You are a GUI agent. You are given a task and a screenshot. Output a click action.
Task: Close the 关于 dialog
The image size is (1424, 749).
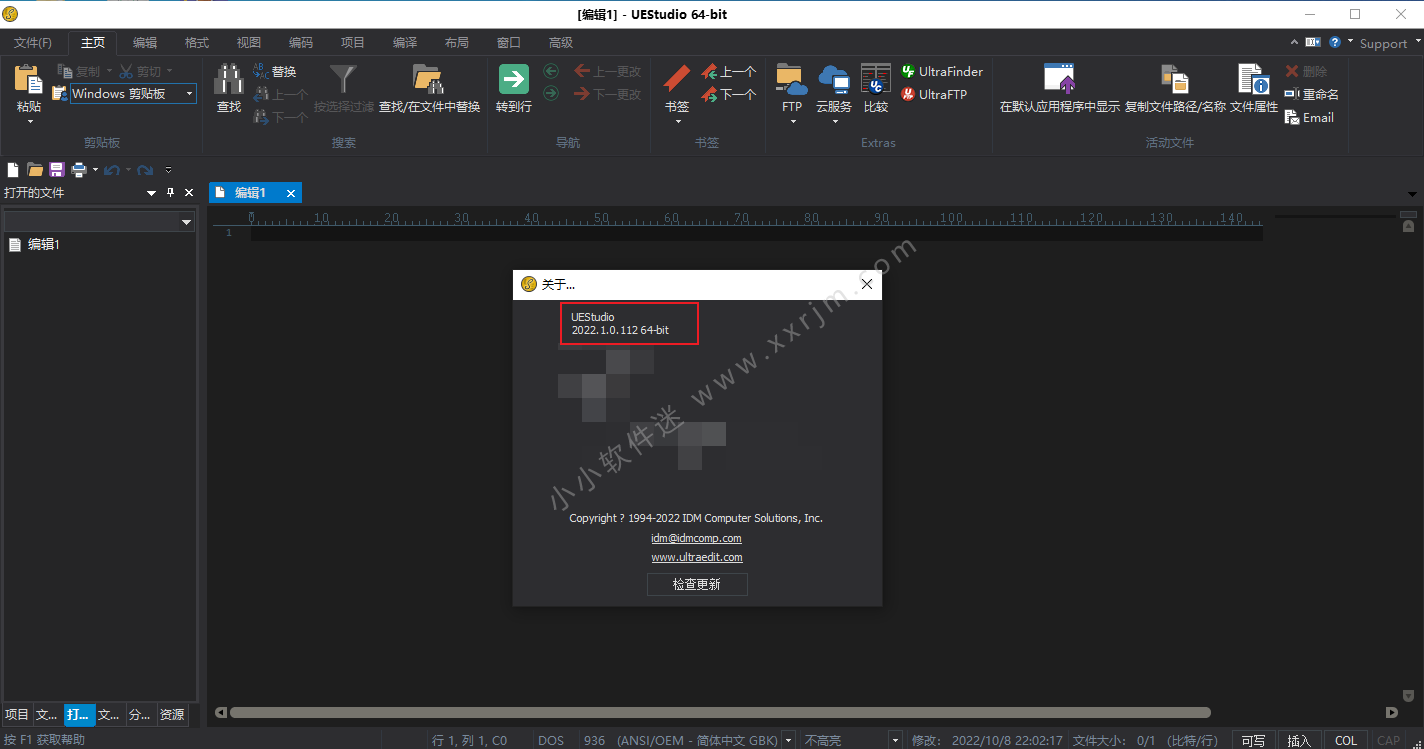click(x=867, y=284)
